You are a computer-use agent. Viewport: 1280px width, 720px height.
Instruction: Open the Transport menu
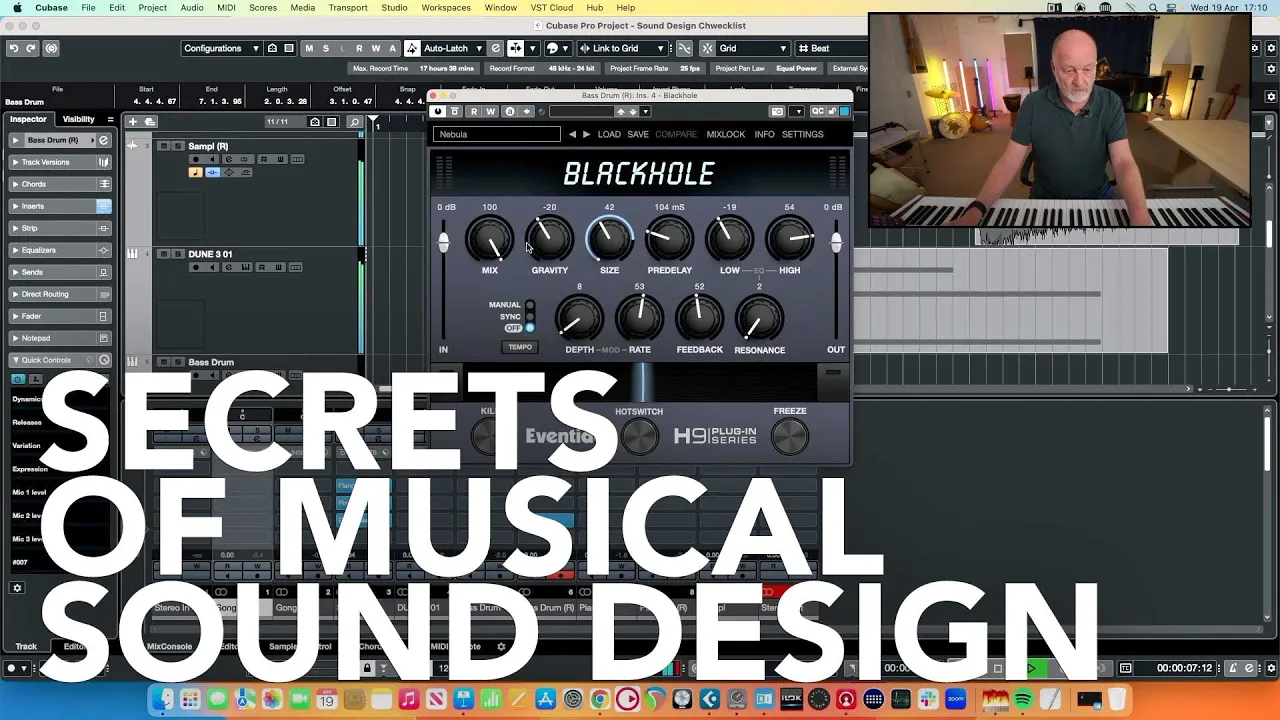(x=348, y=8)
